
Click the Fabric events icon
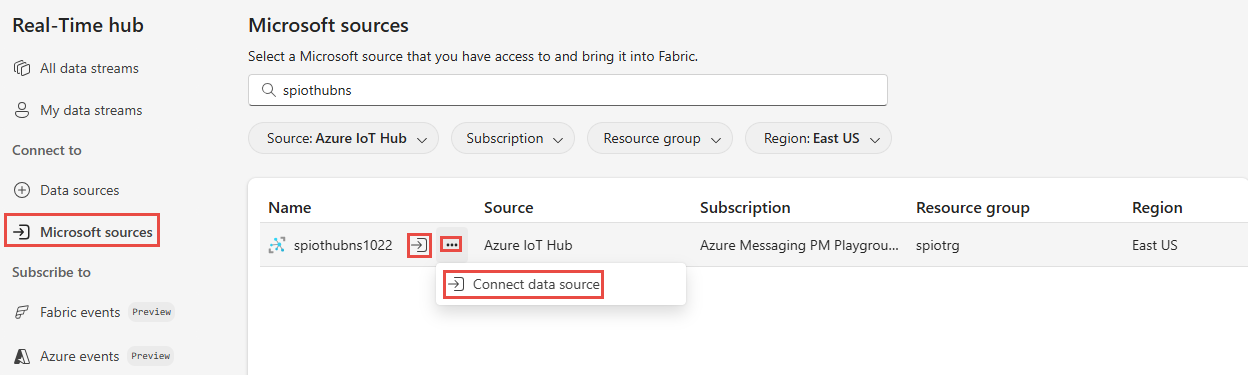(x=22, y=312)
